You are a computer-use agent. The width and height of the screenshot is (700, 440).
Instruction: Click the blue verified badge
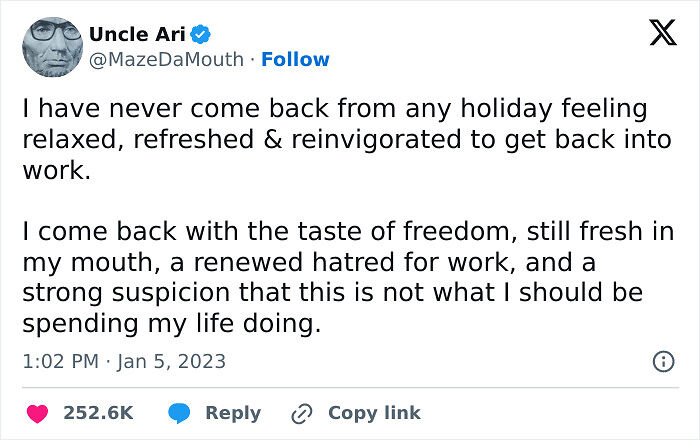pyautogui.click(x=200, y=34)
